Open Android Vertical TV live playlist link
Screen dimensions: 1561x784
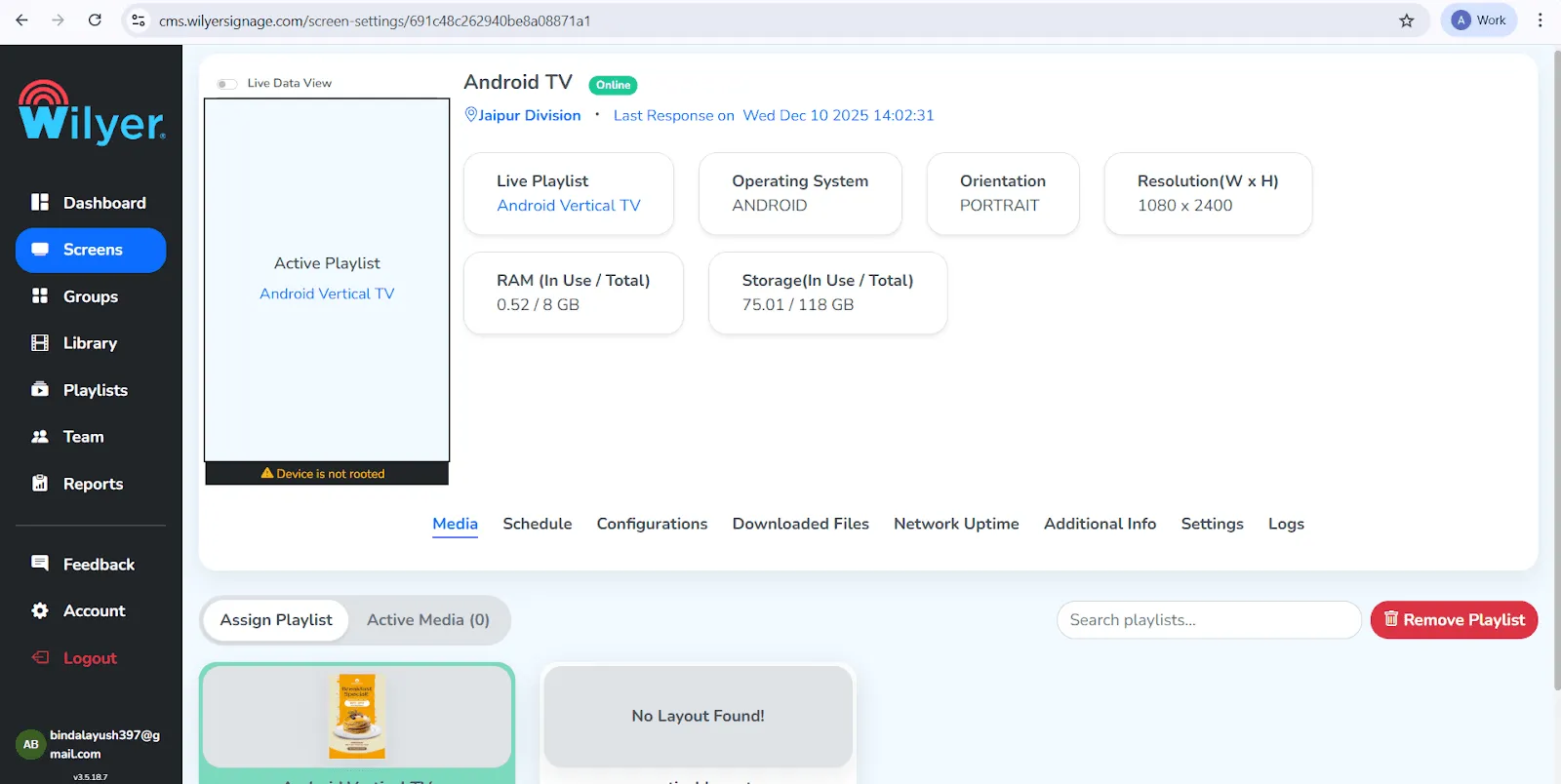(569, 206)
